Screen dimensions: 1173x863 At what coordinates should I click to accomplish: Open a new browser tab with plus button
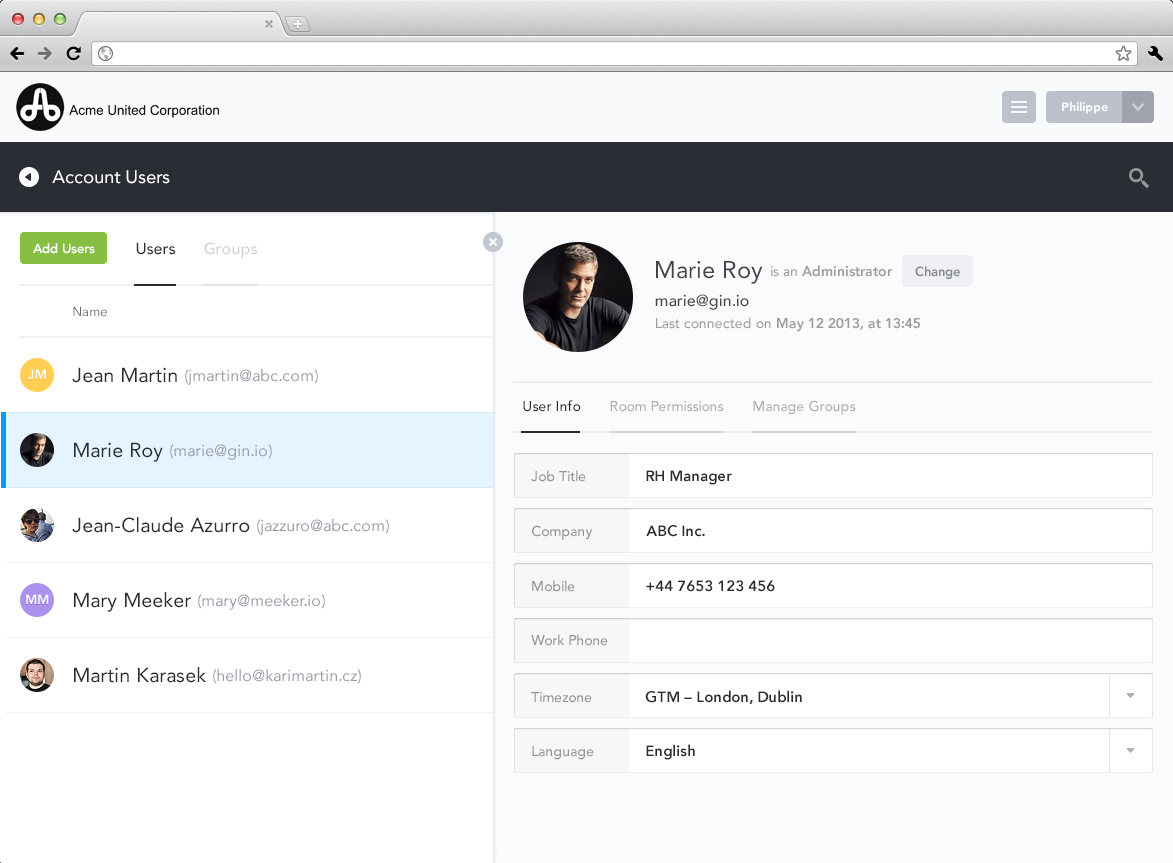pos(297,24)
